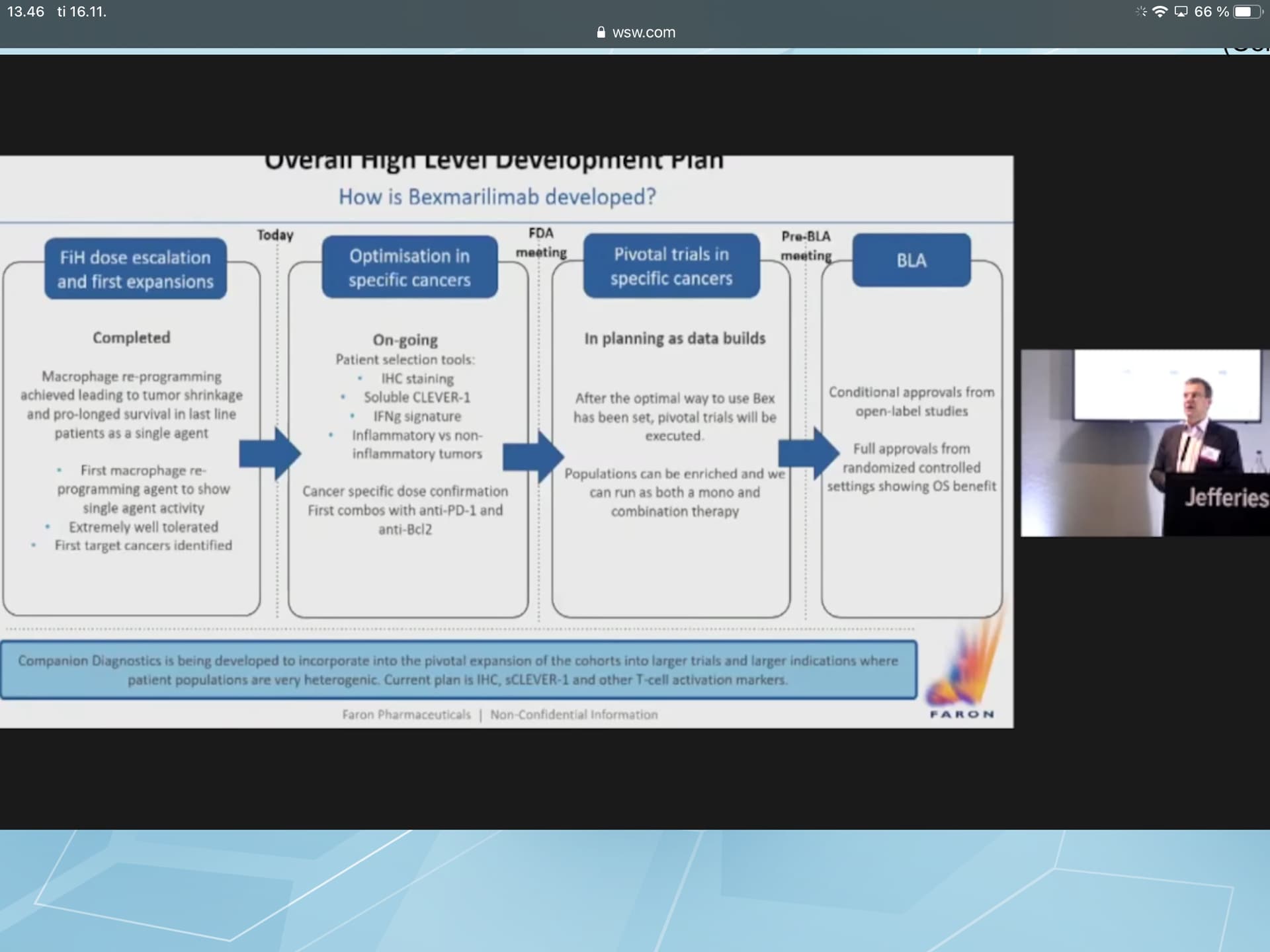
Task: Click the 'Today' timeline marker label
Action: [275, 235]
